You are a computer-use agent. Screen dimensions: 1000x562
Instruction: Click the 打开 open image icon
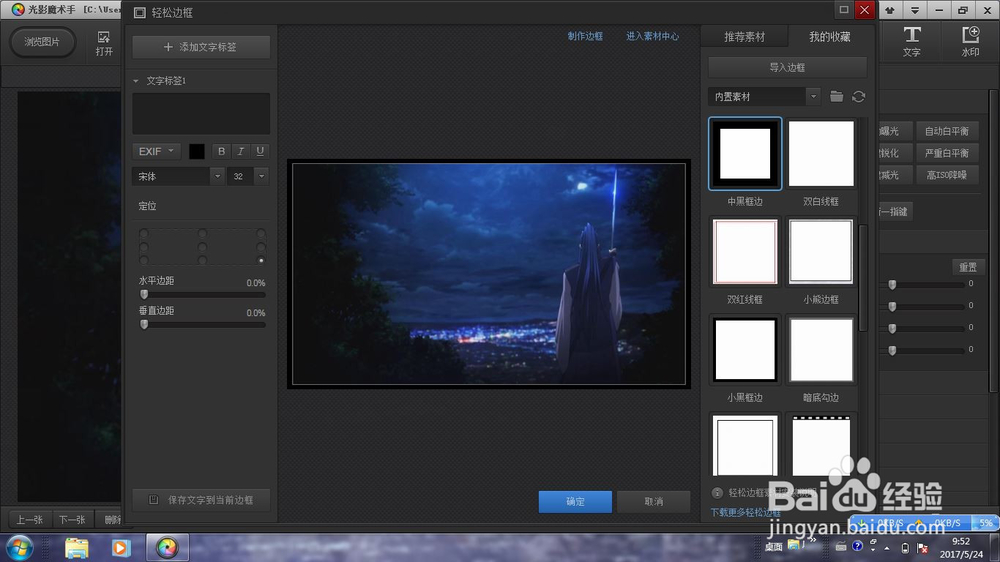click(x=104, y=43)
